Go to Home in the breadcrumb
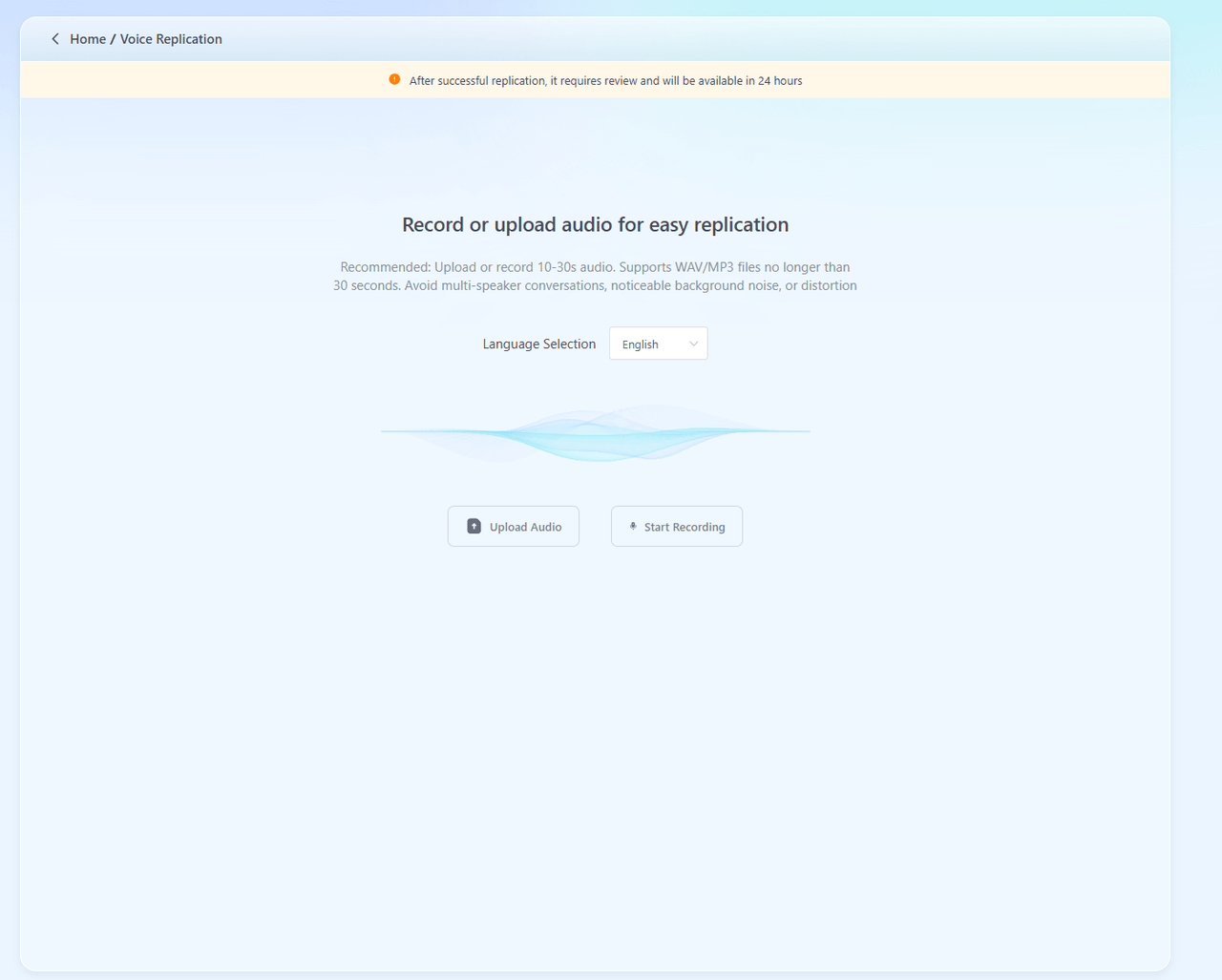This screenshot has height=980, width=1222. tap(88, 39)
